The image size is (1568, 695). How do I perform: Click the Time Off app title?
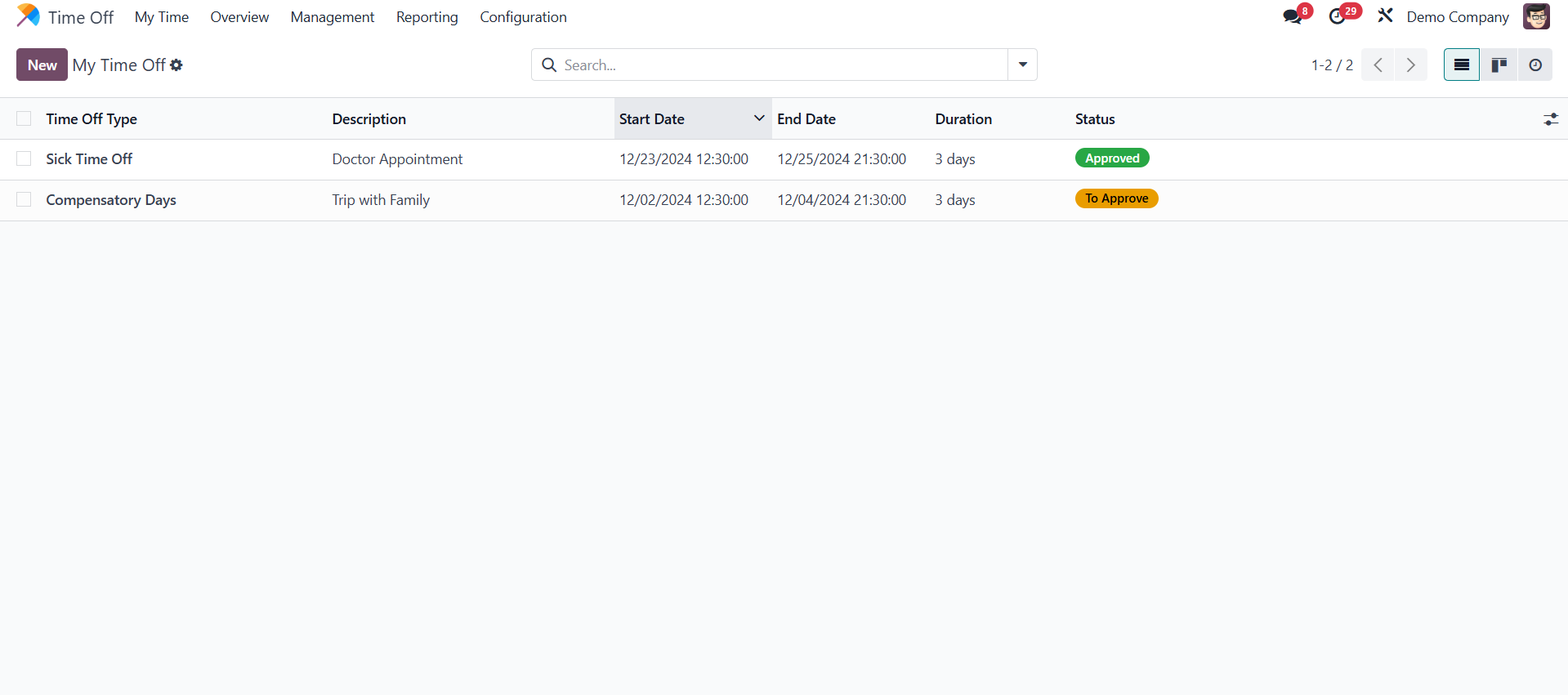81,17
